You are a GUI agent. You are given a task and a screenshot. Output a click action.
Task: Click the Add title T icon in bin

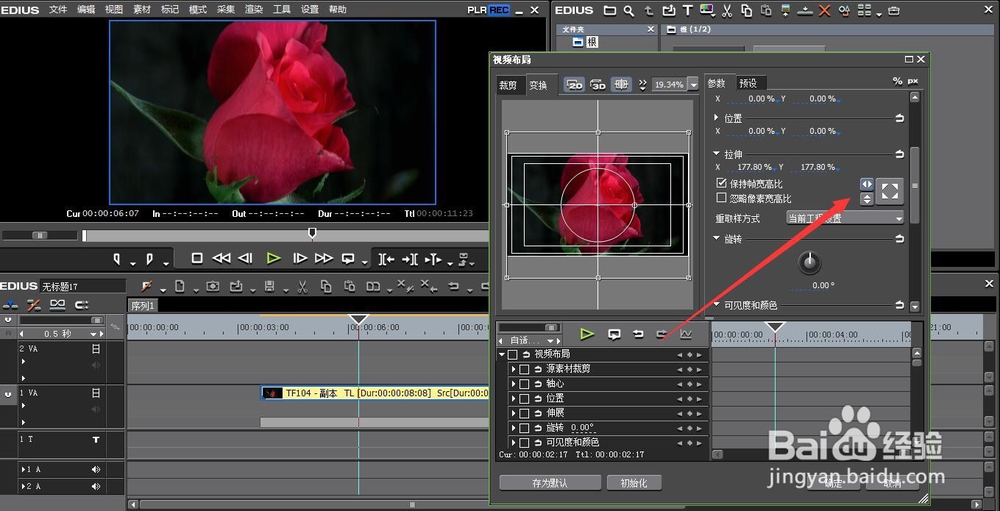pos(688,10)
